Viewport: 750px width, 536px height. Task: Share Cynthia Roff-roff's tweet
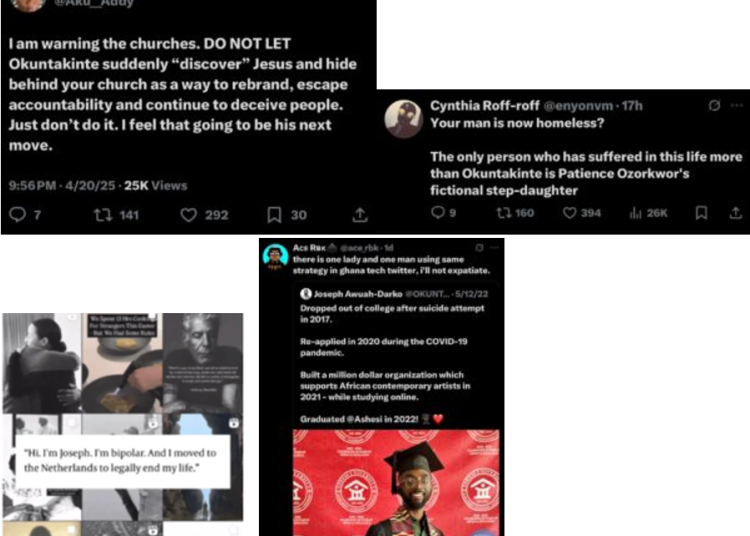736,213
